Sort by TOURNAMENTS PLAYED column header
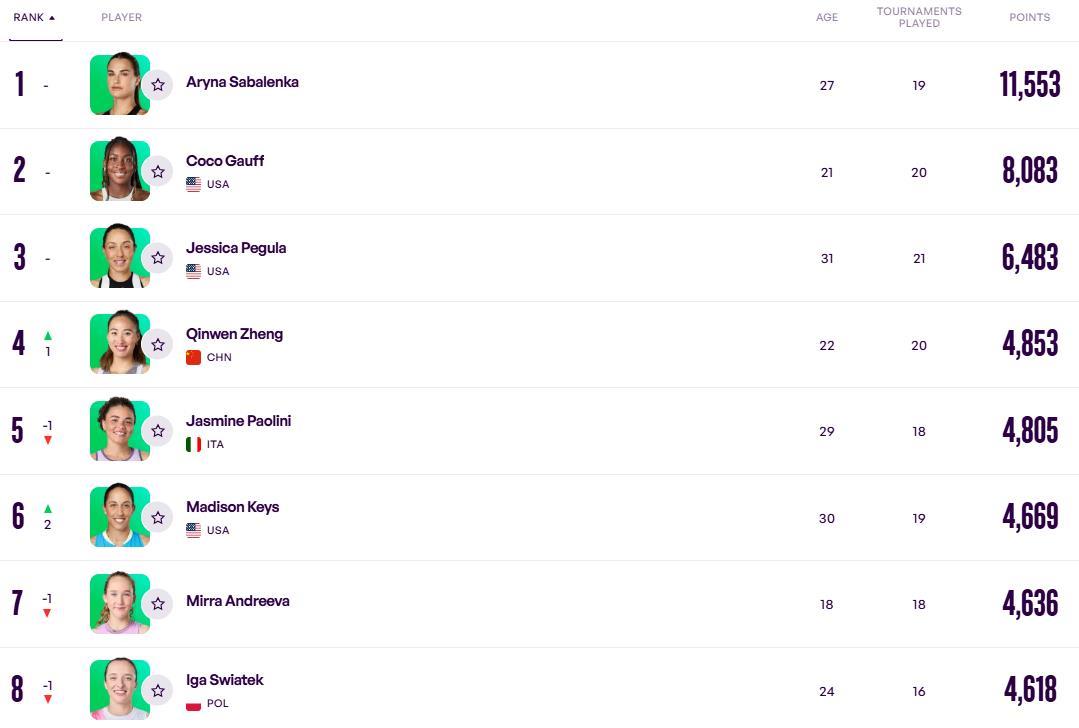The width and height of the screenshot is (1079, 728). coord(918,17)
